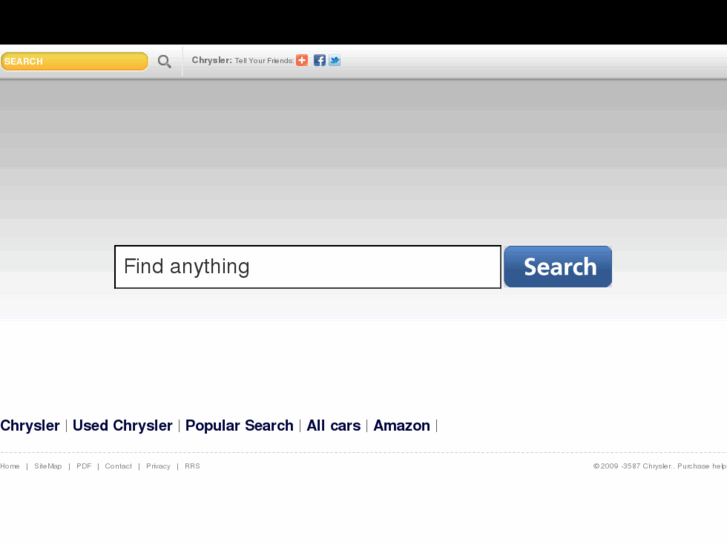Click the orange plus share icon
The image size is (727, 545).
302,60
